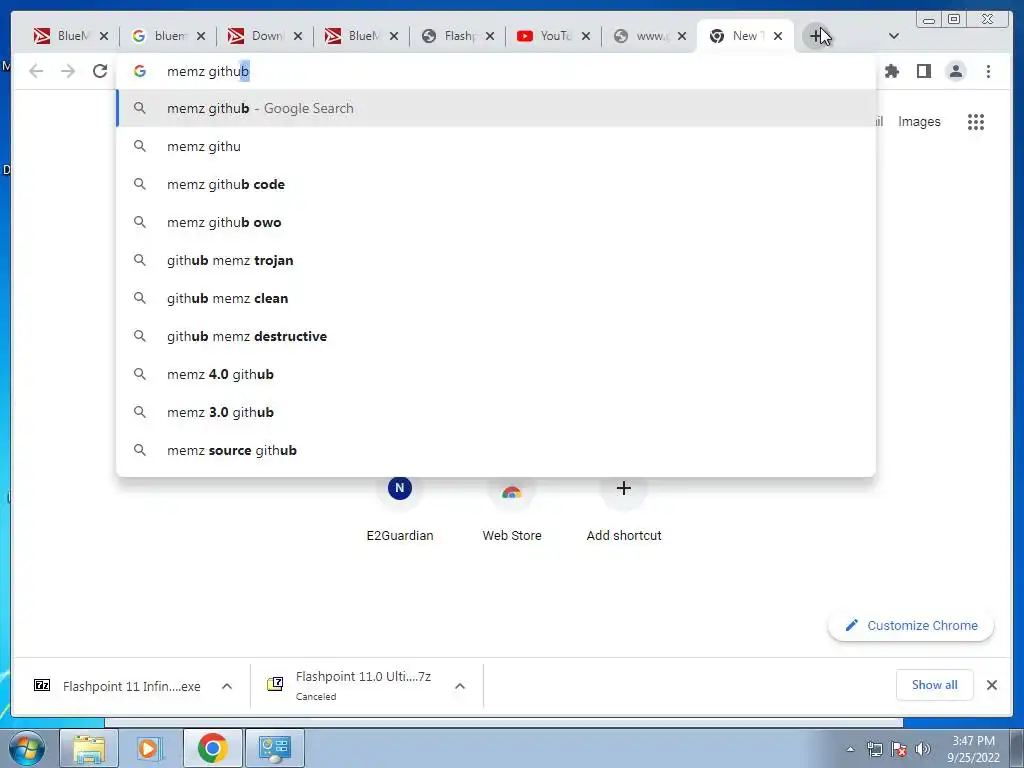Open Windows Media Player from taskbar

point(150,748)
